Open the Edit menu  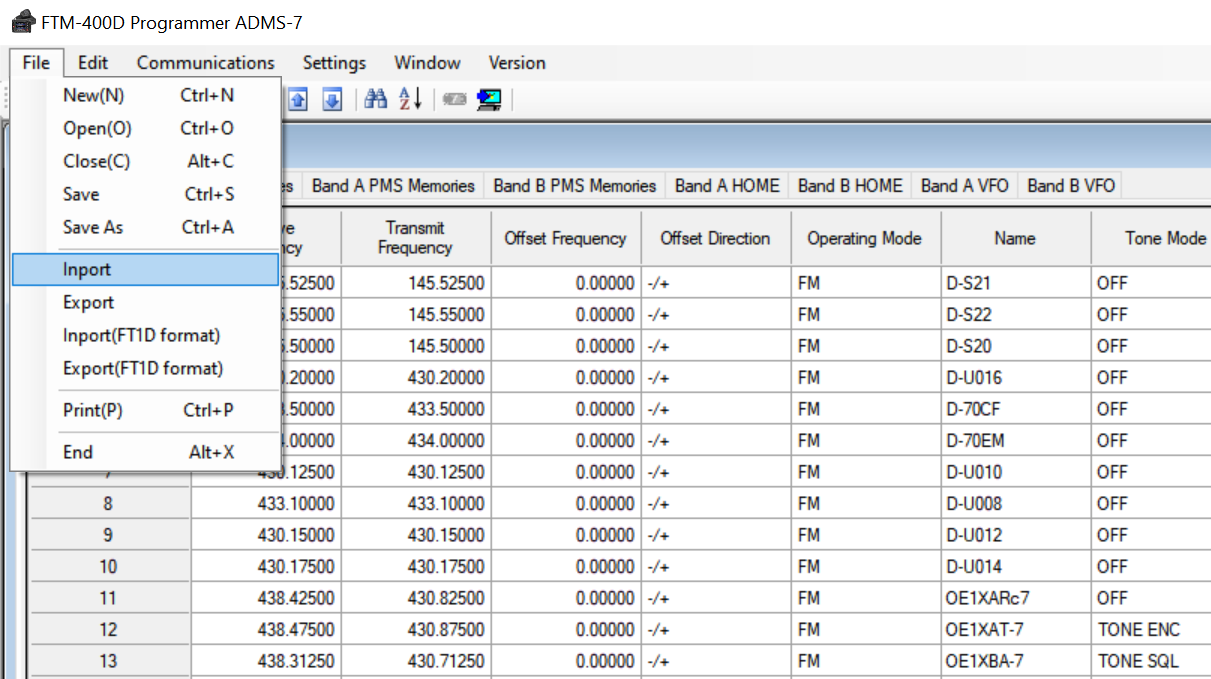tap(93, 62)
